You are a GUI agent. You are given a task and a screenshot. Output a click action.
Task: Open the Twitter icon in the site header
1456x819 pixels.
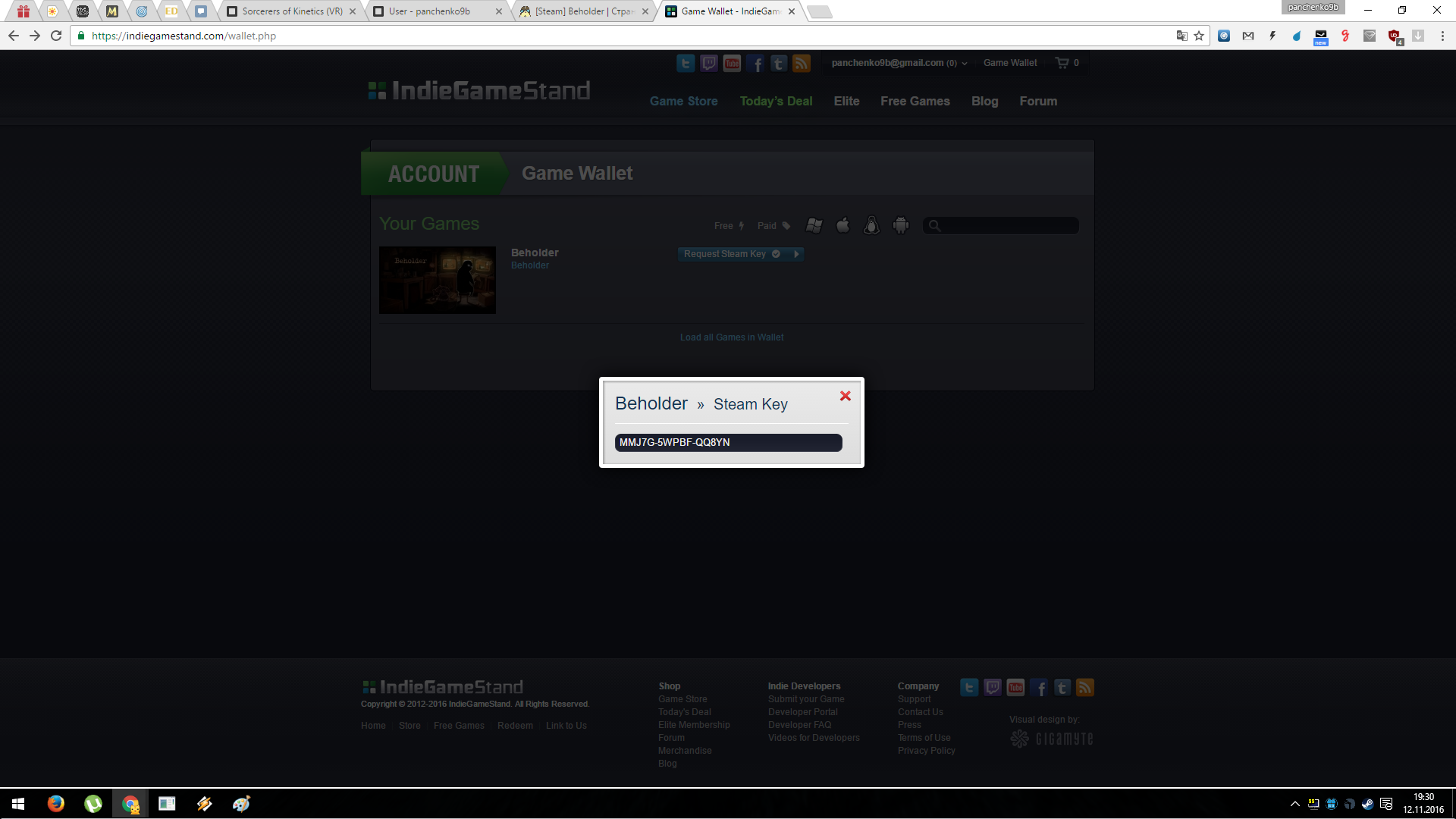(686, 64)
